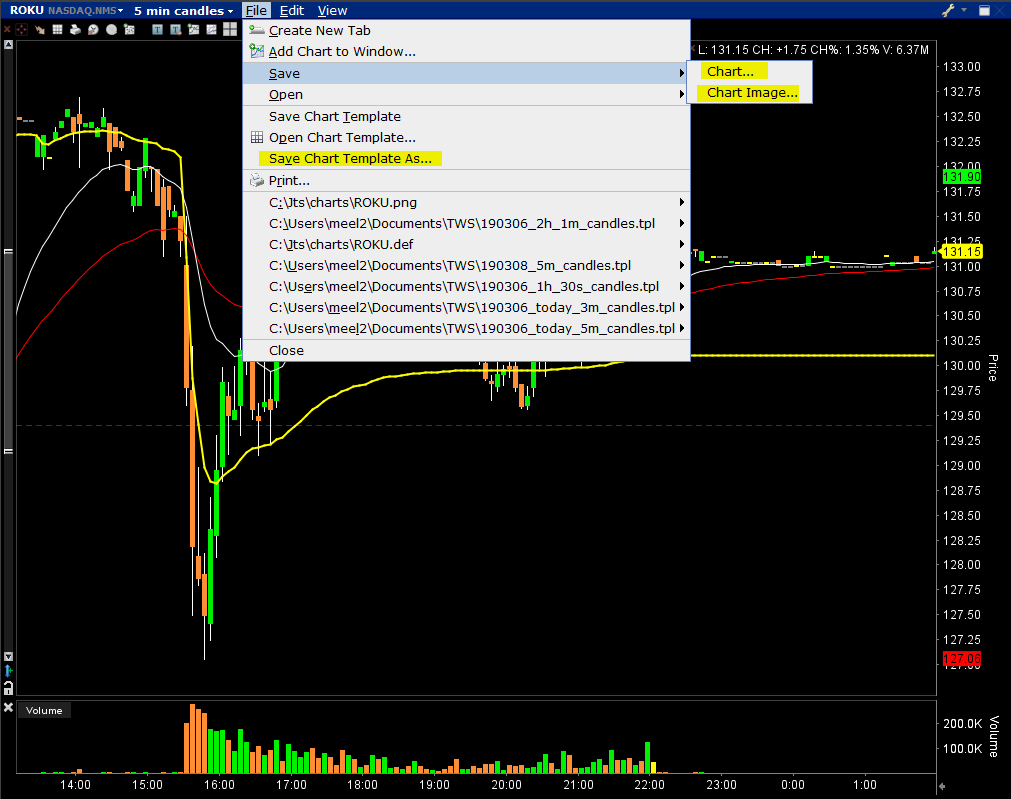Viewport: 1011px width, 799px height.
Task: Click the plain gray clock icon
Action: 112,30
